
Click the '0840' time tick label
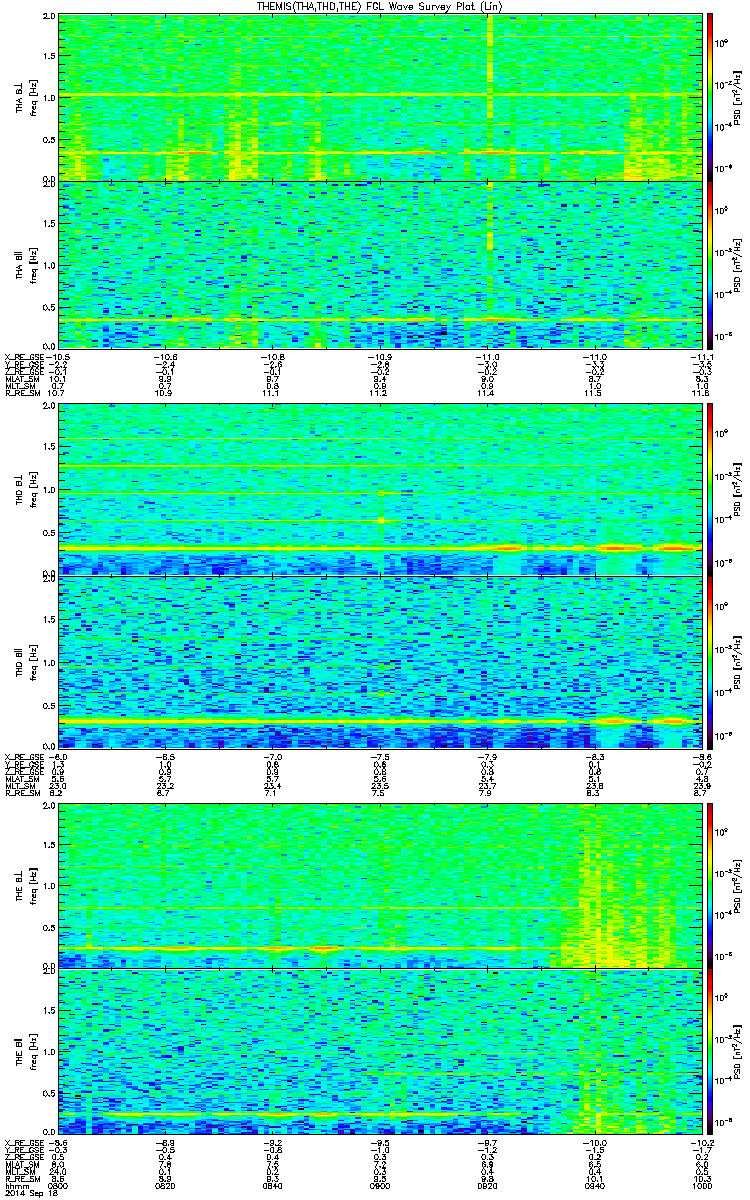273,1186
